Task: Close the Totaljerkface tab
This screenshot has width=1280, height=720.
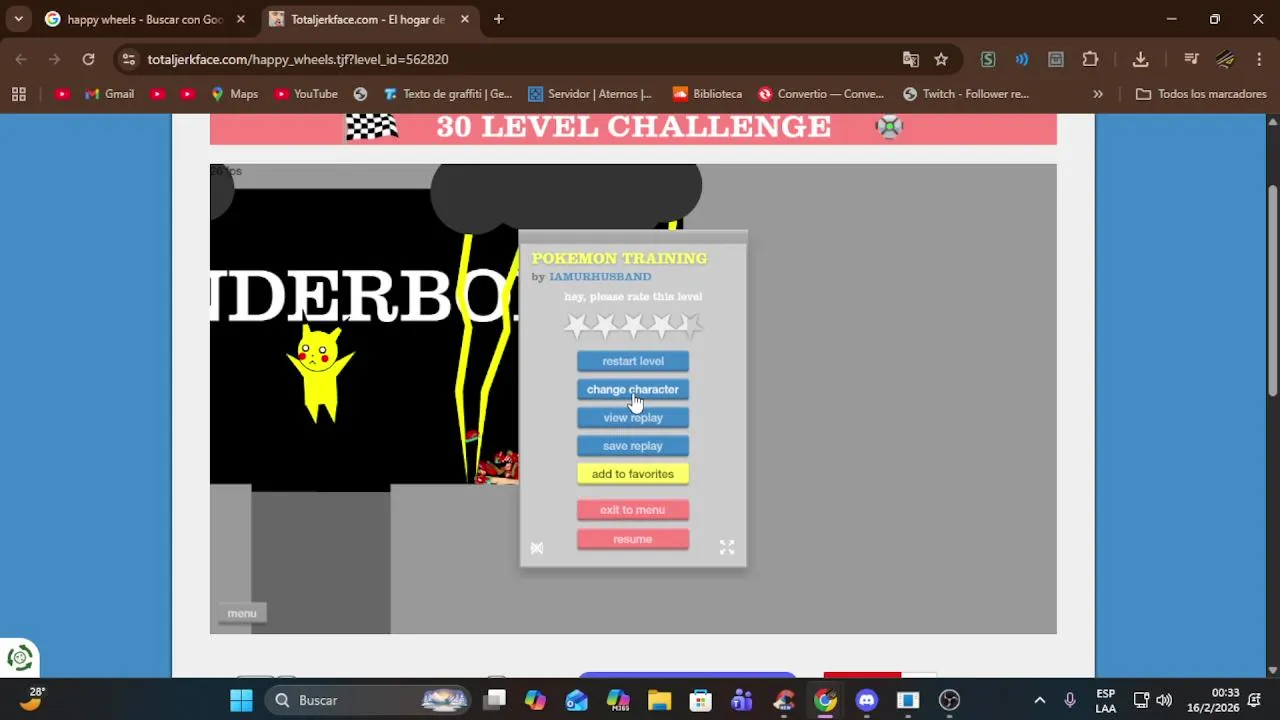Action: tap(465, 19)
